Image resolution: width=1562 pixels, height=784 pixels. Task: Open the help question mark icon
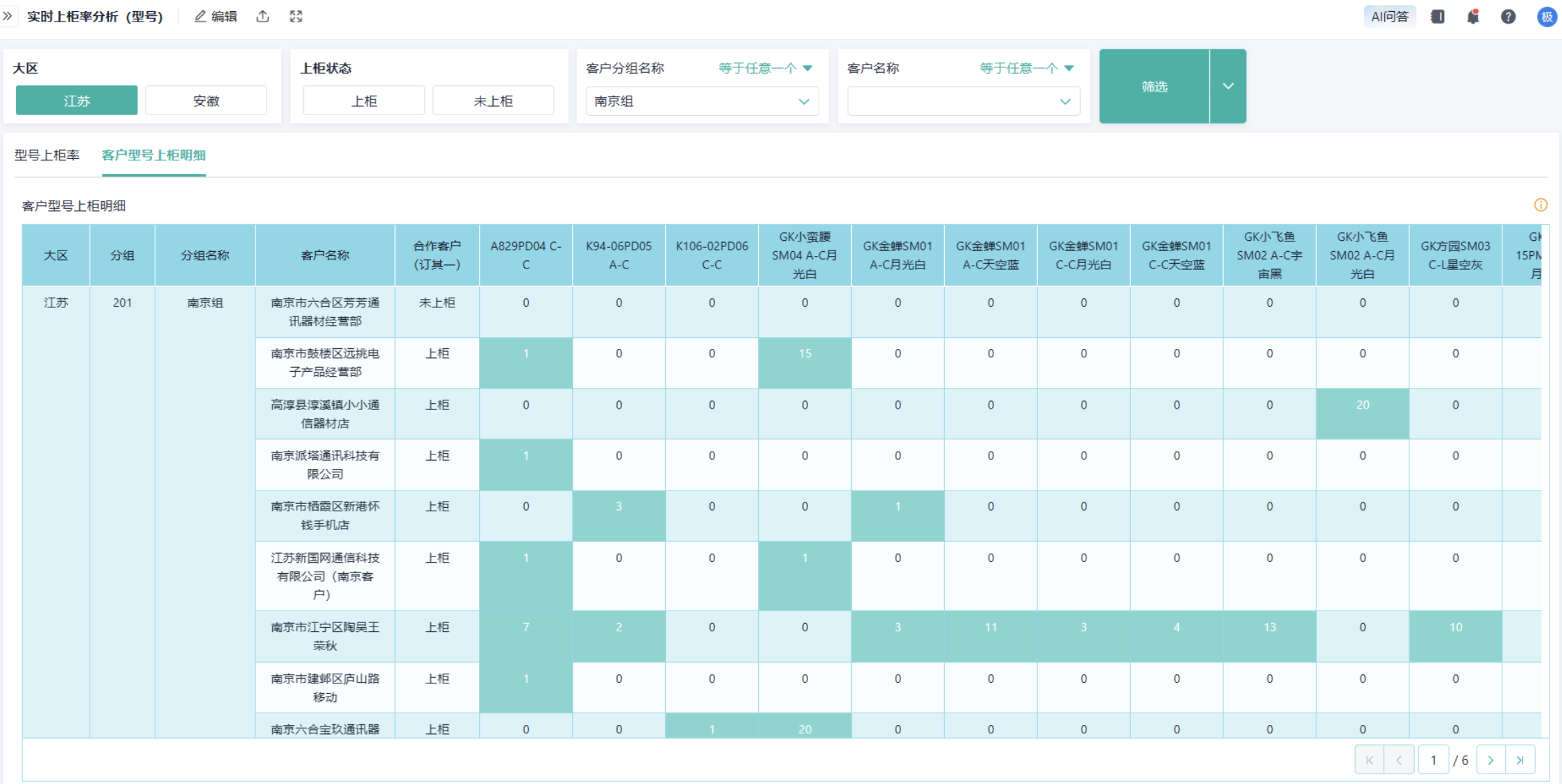(1508, 17)
